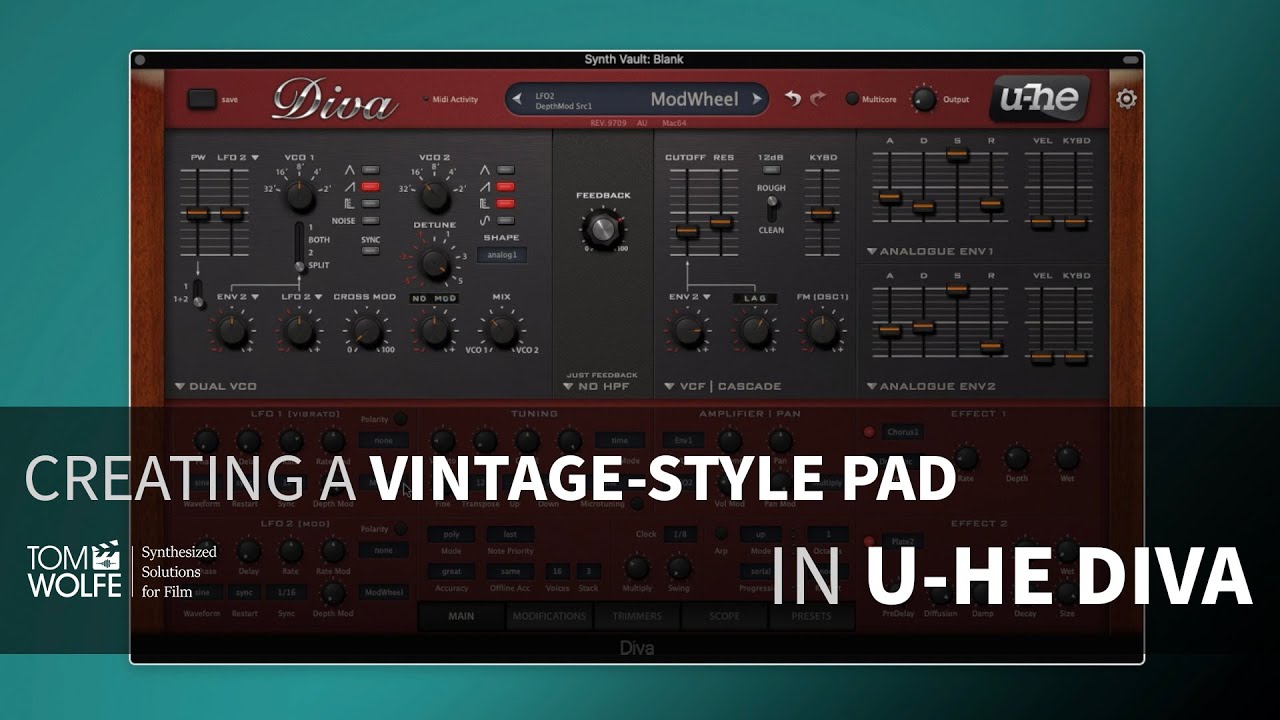Click the Feedback knob
The image size is (1280, 720).
[603, 228]
